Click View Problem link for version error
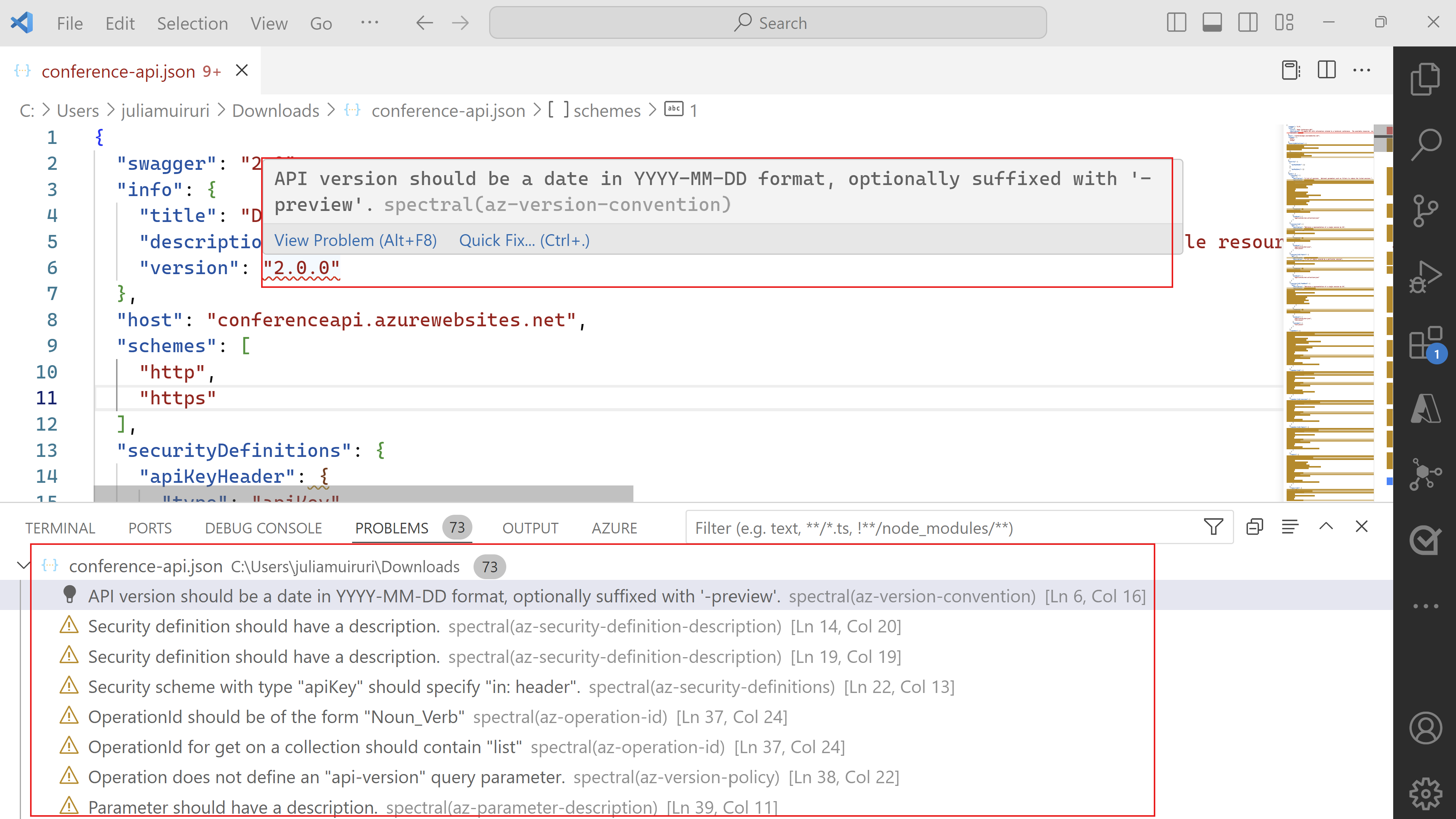This screenshot has height=819, width=1456. tap(355, 240)
